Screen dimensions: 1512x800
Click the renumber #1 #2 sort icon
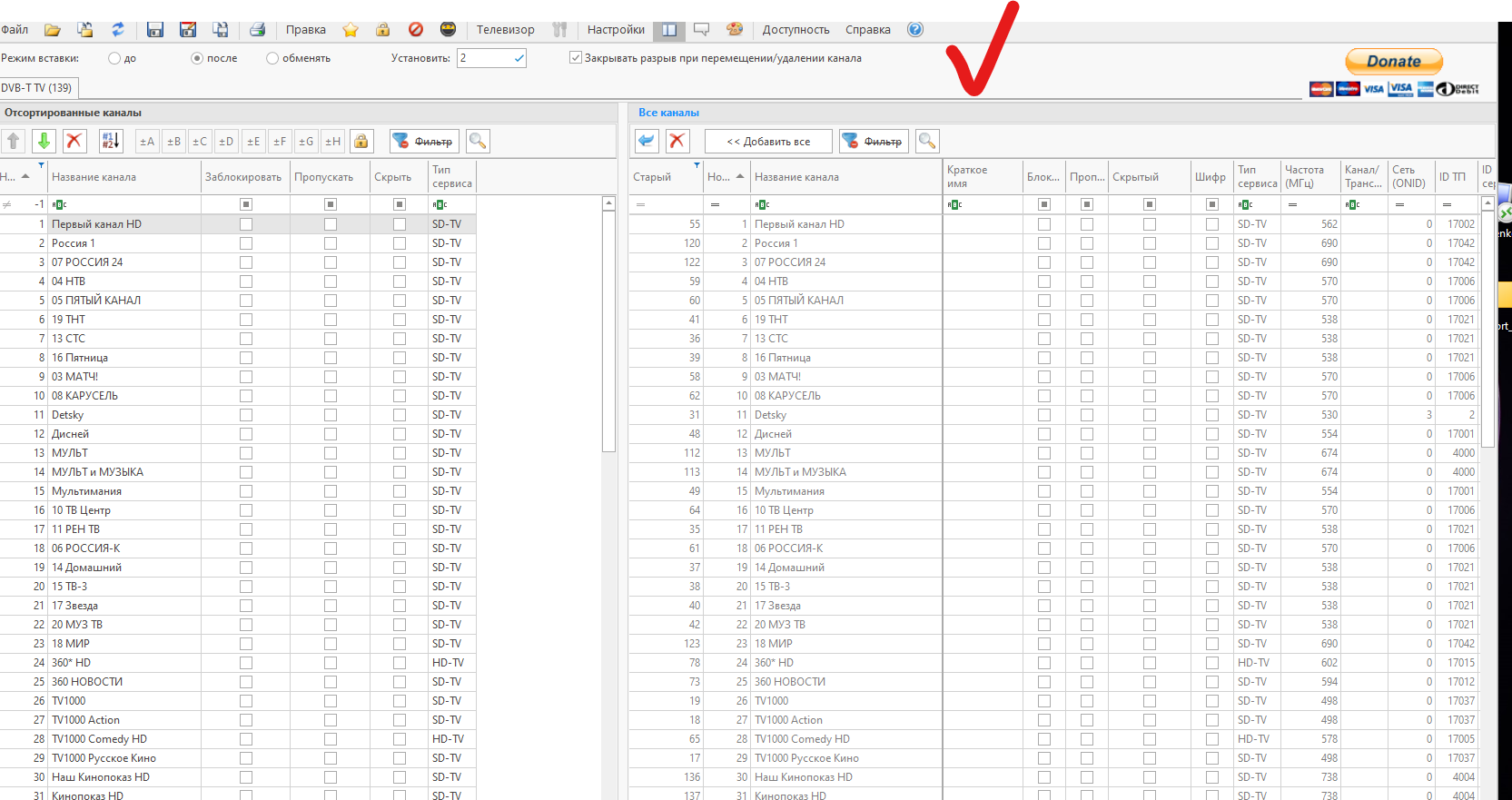click(110, 141)
